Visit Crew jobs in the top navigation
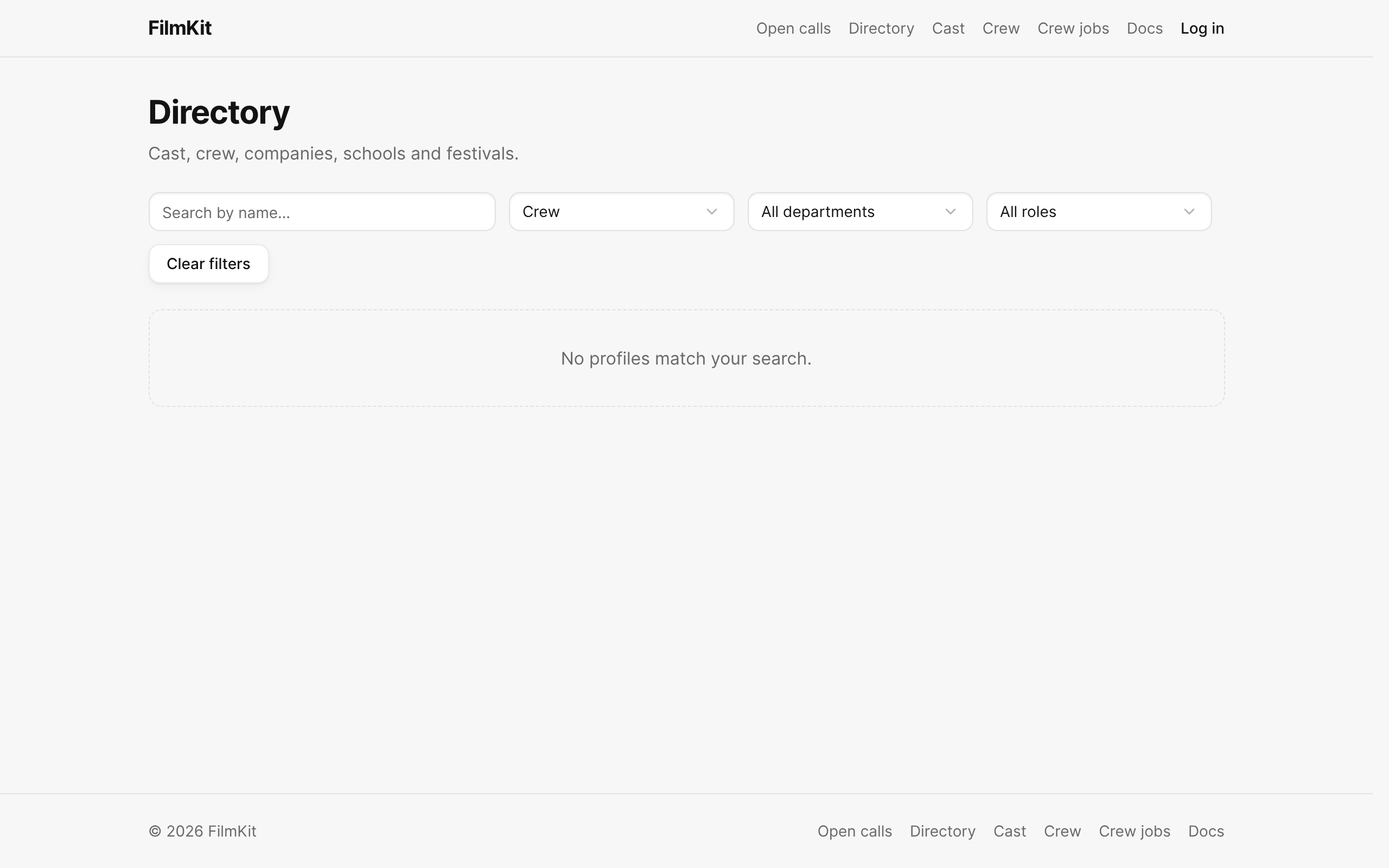 [x=1073, y=28]
